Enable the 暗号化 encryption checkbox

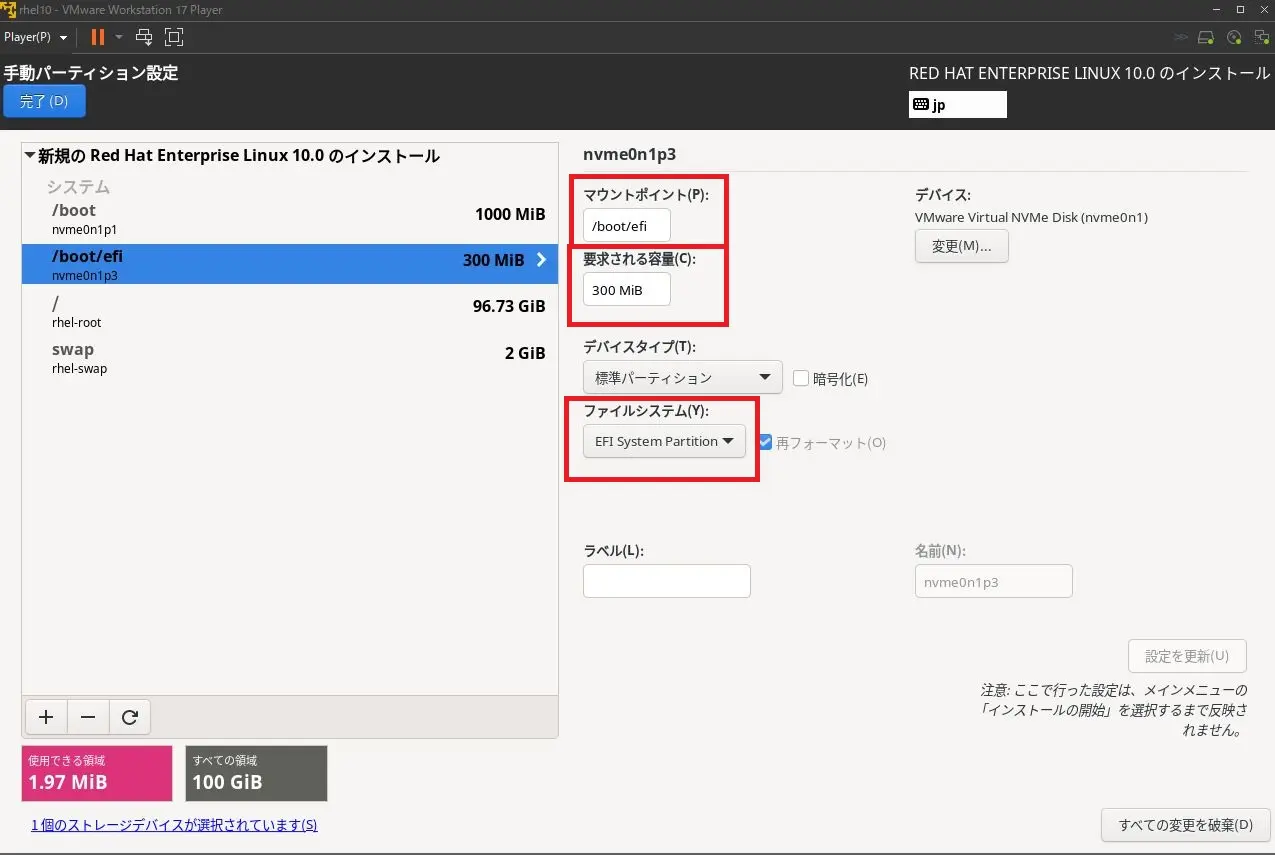click(801, 379)
